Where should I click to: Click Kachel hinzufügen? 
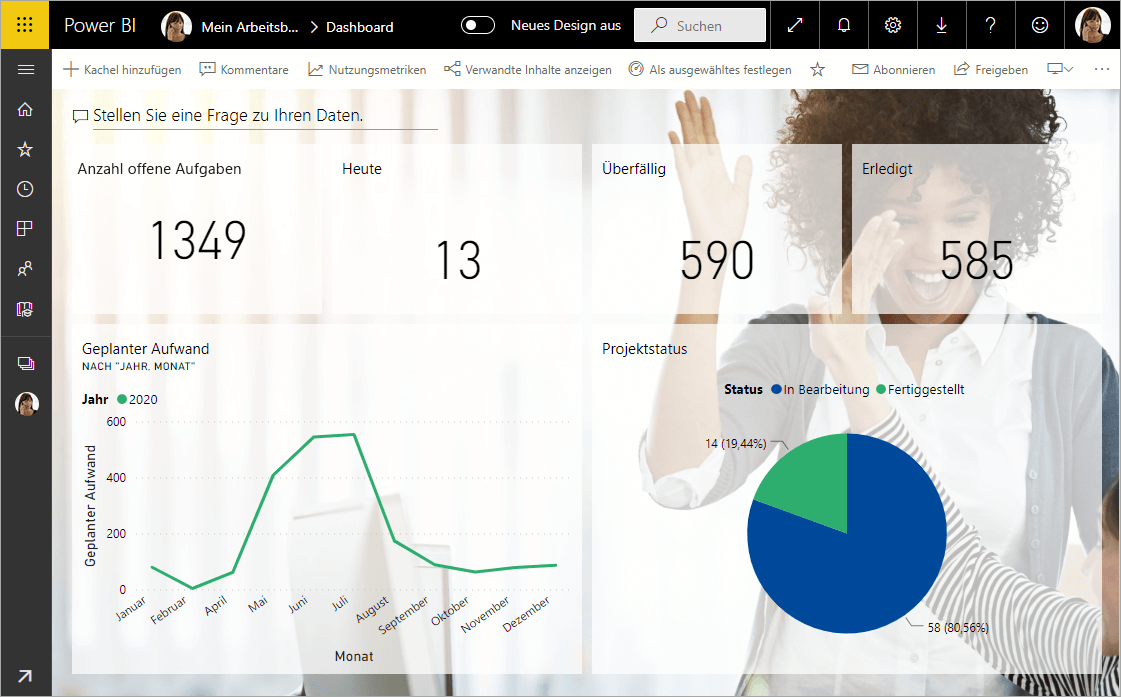pos(122,69)
